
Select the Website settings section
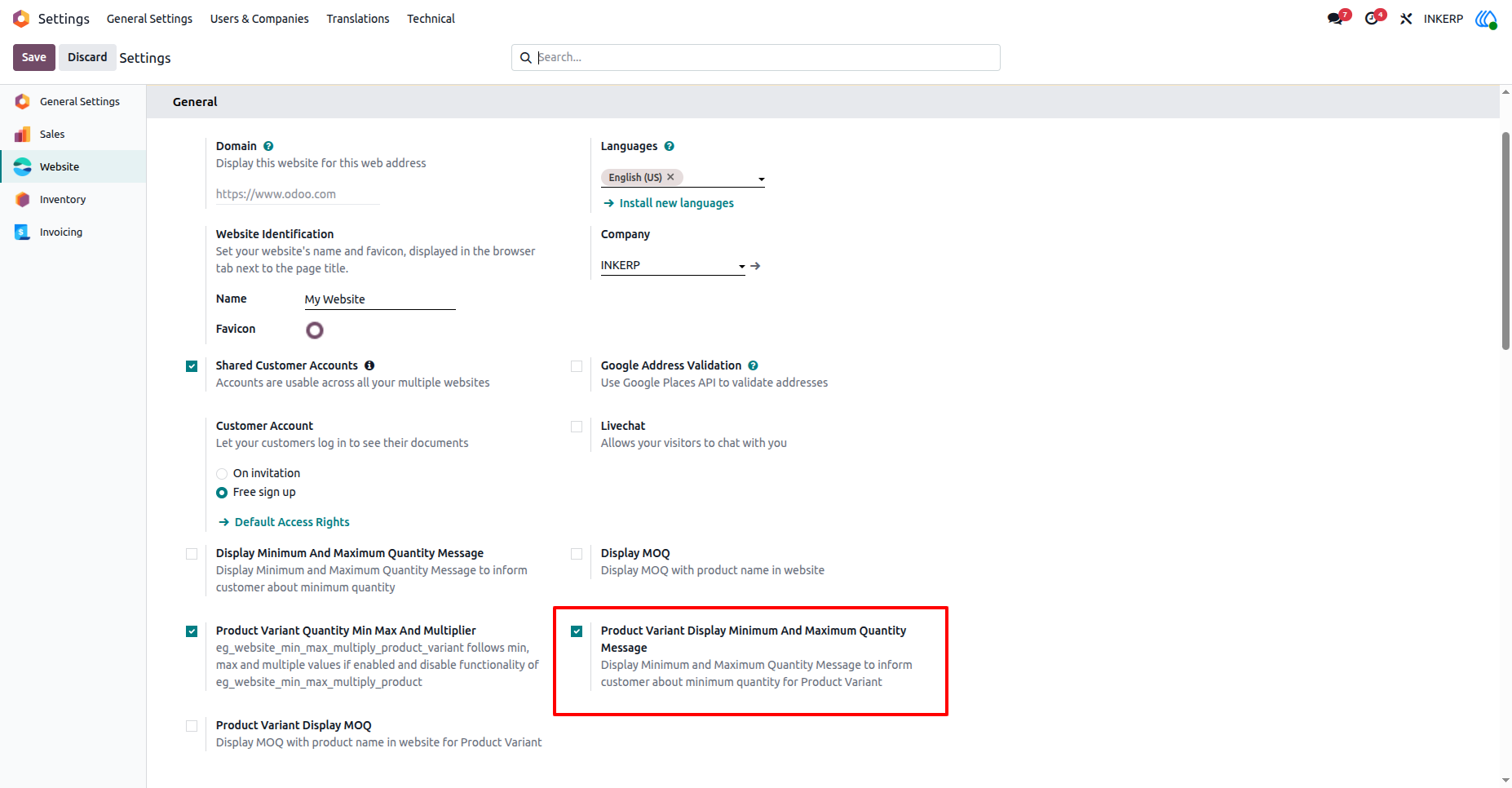click(73, 166)
